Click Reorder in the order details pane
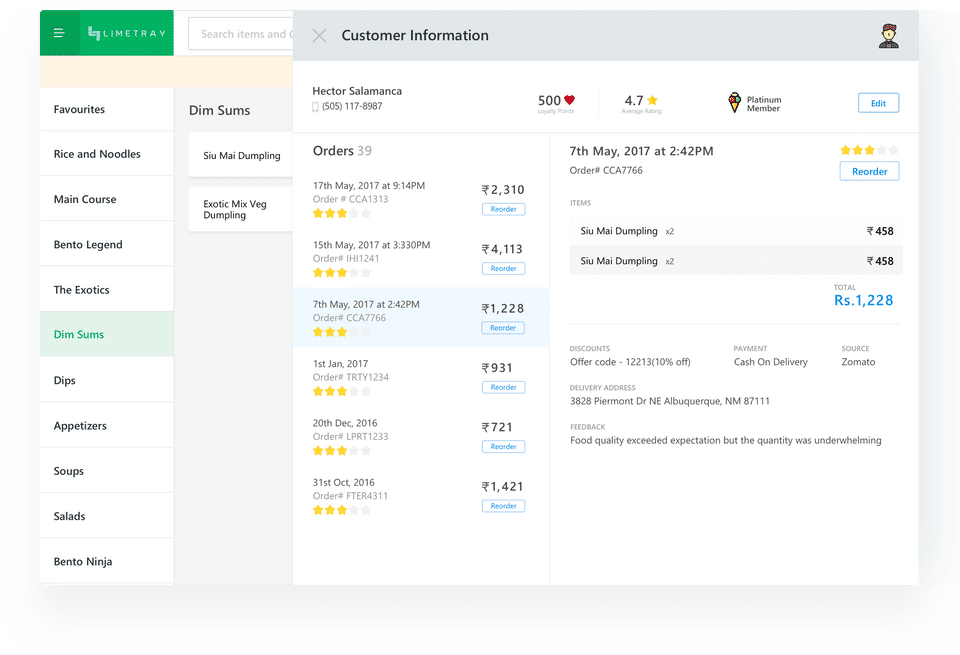This screenshot has height=655, width=960. (869, 171)
